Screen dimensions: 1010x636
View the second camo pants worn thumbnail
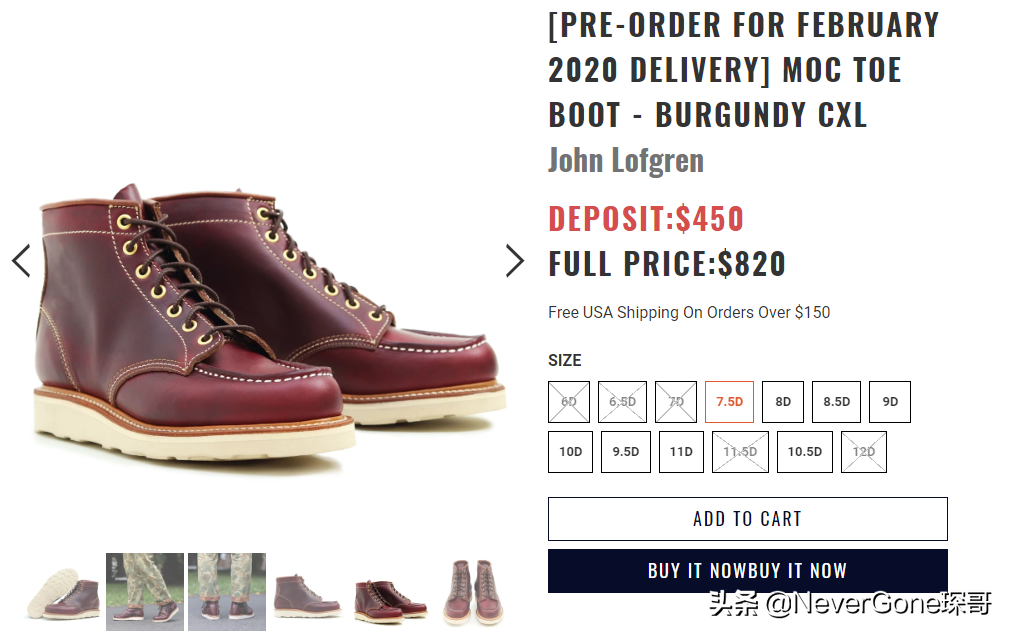[x=227, y=592]
